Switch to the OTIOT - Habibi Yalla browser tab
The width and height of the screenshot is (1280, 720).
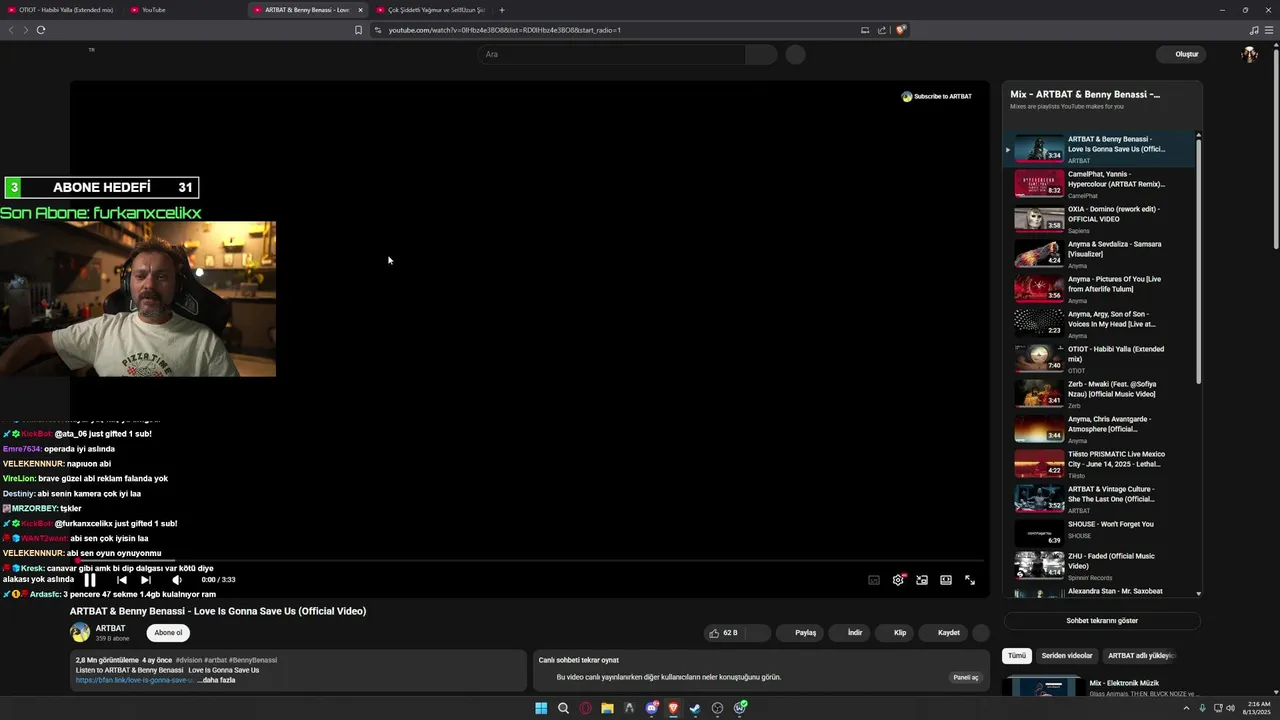tap(60, 10)
